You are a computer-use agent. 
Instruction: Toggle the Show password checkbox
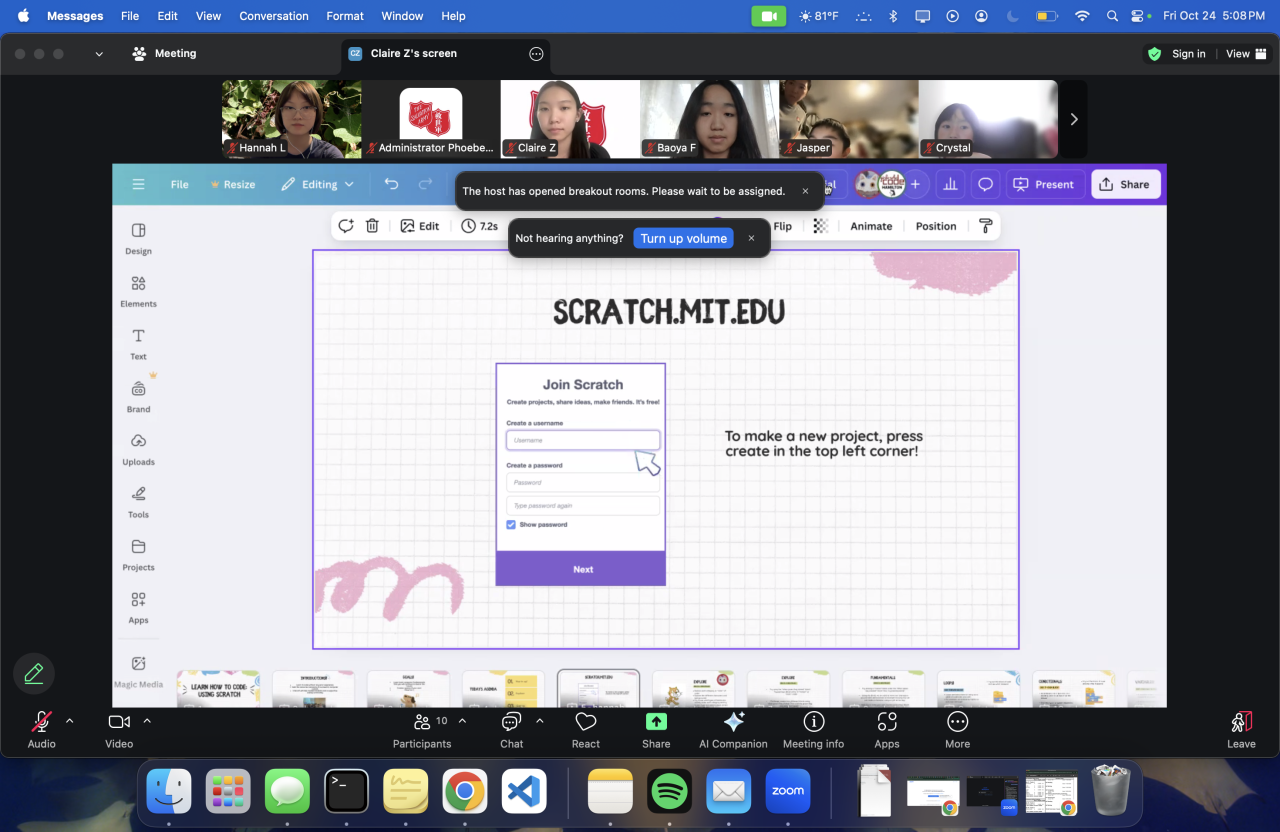pos(511,525)
